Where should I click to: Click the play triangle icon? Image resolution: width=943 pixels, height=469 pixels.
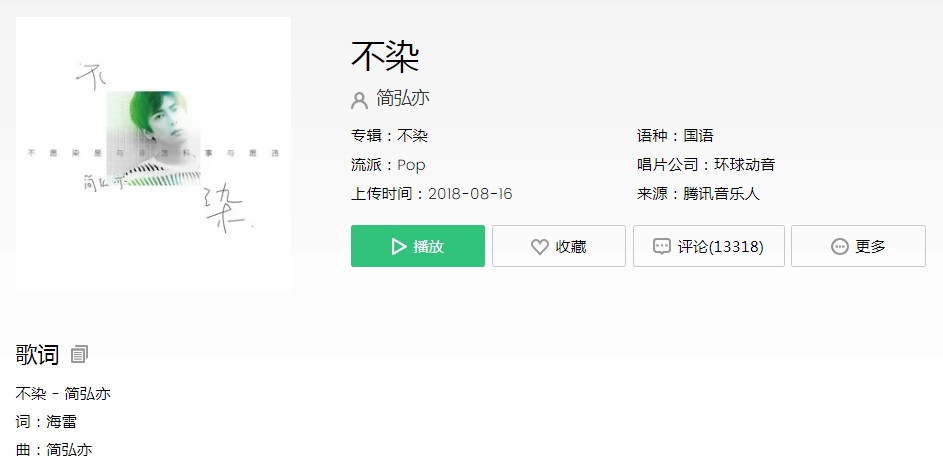399,247
